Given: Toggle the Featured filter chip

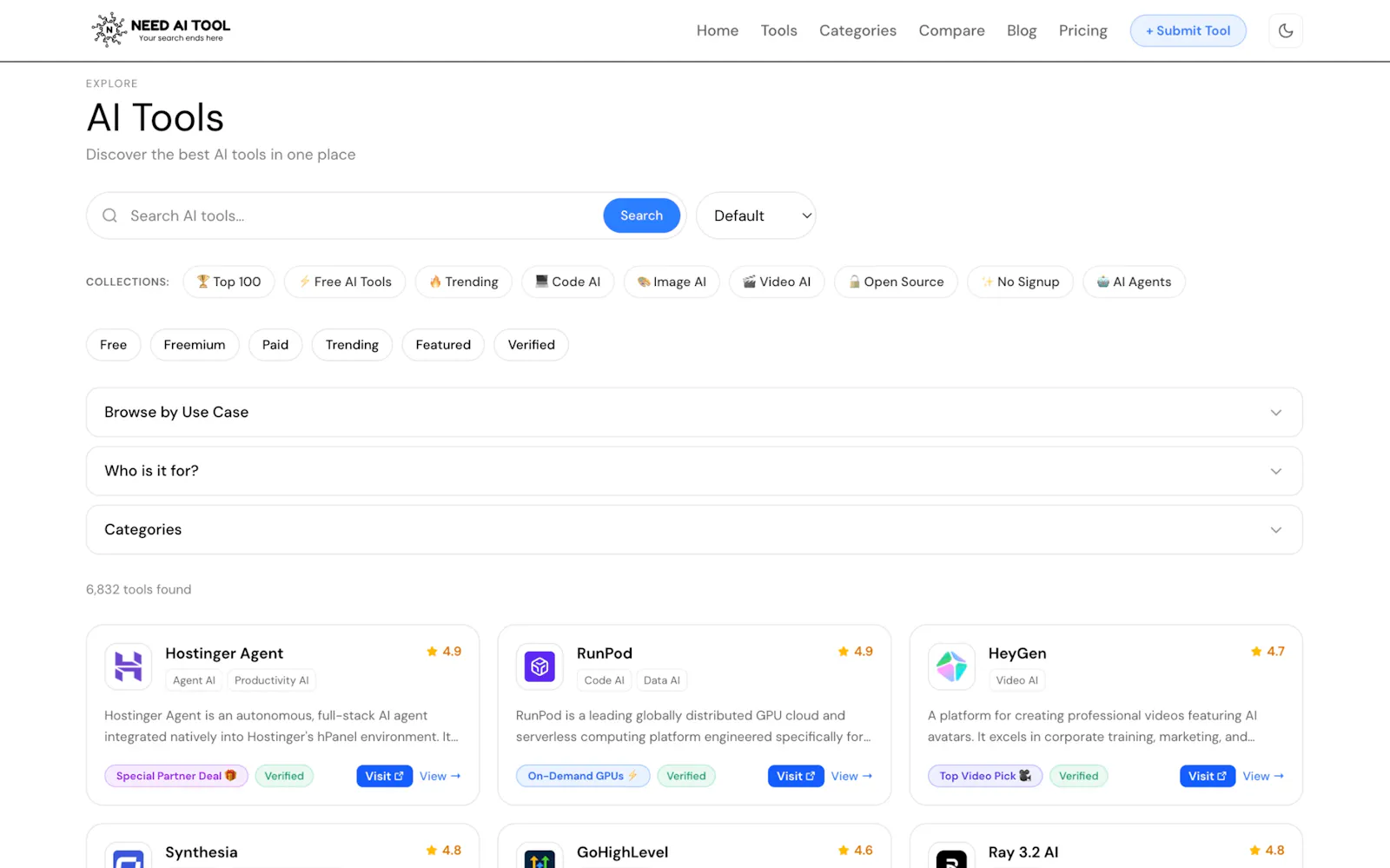Looking at the screenshot, I should pos(443,345).
